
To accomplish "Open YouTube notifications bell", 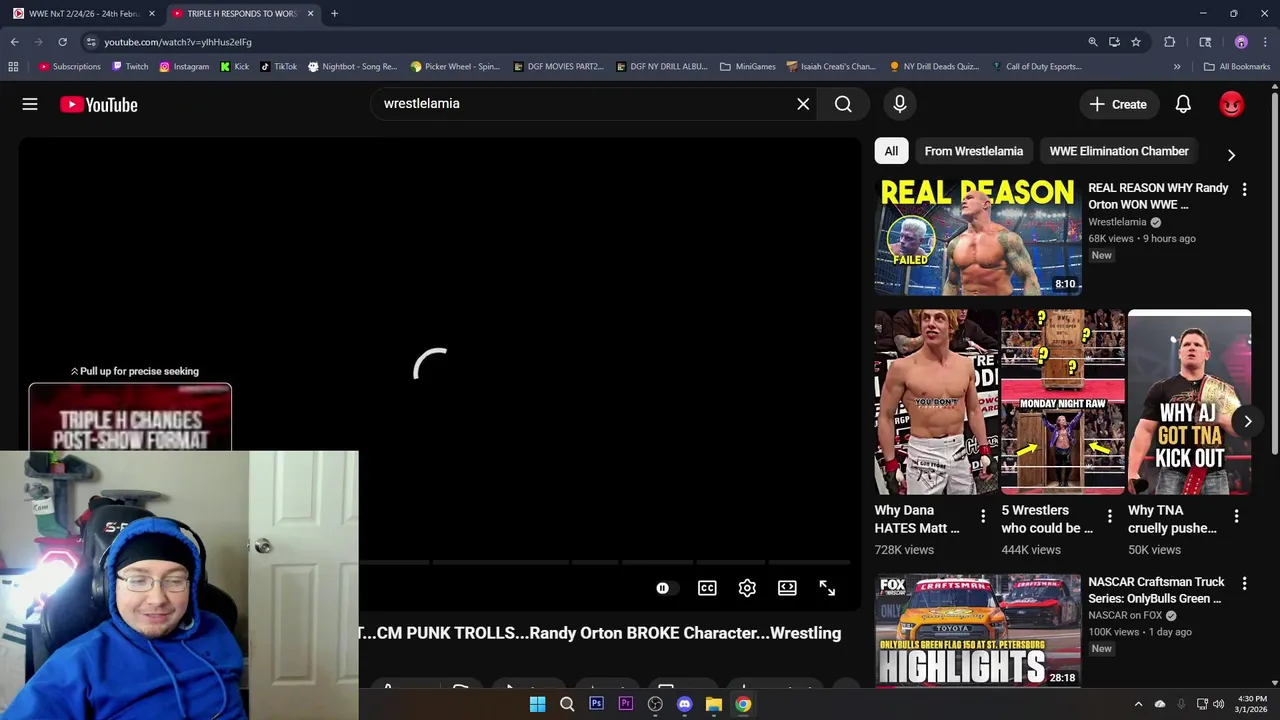I will coord(1183,104).
